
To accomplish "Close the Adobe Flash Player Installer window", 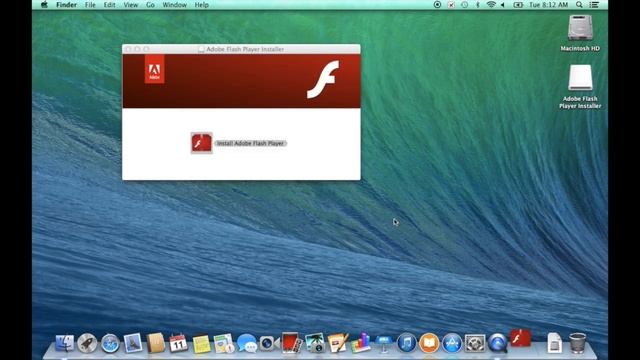I will tap(129, 49).
